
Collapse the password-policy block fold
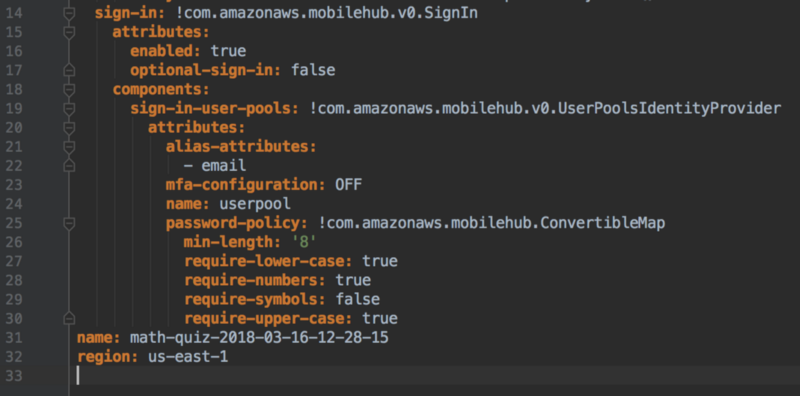tap(69, 224)
